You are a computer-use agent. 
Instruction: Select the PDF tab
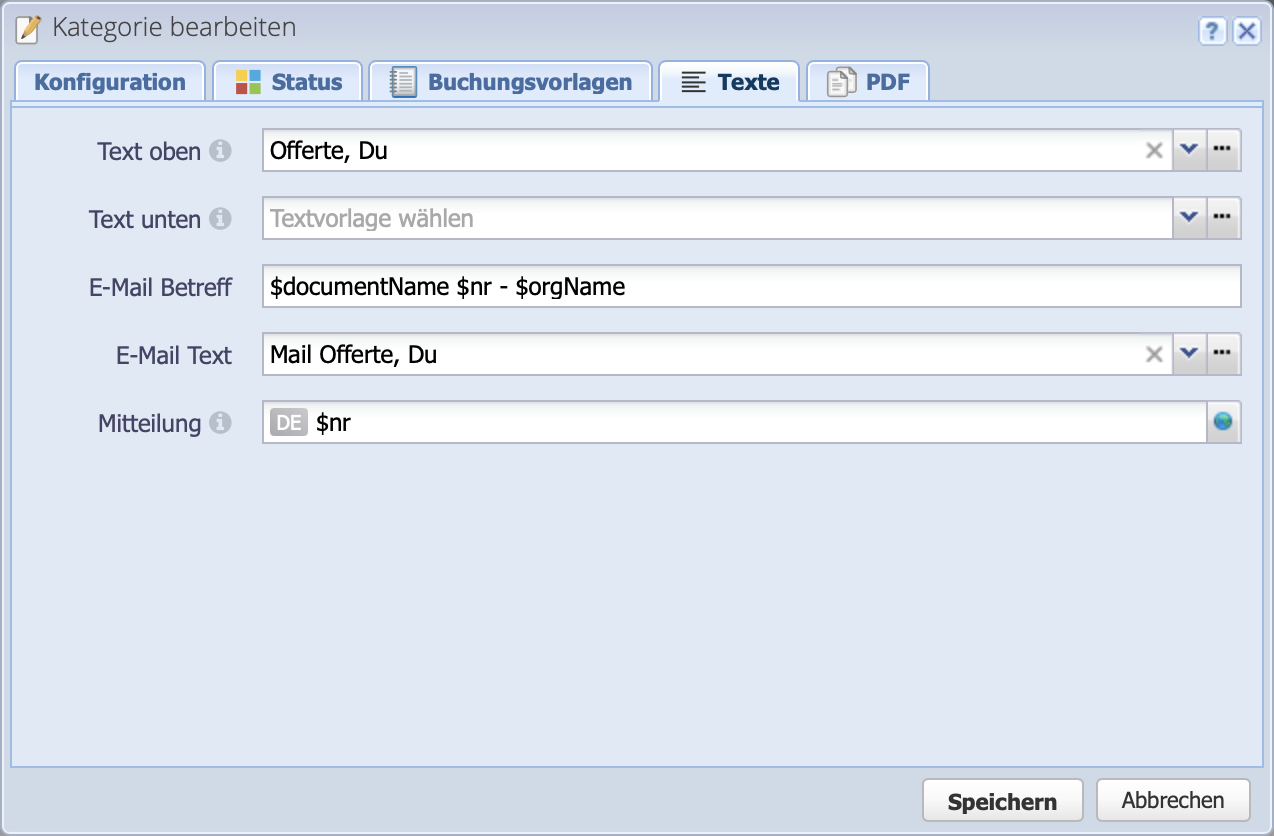[x=868, y=82]
